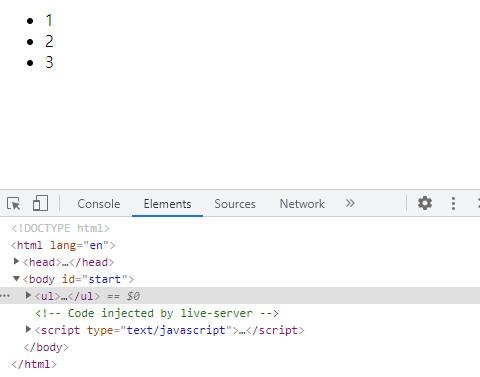Open the DevTools three-dot menu

coord(453,203)
